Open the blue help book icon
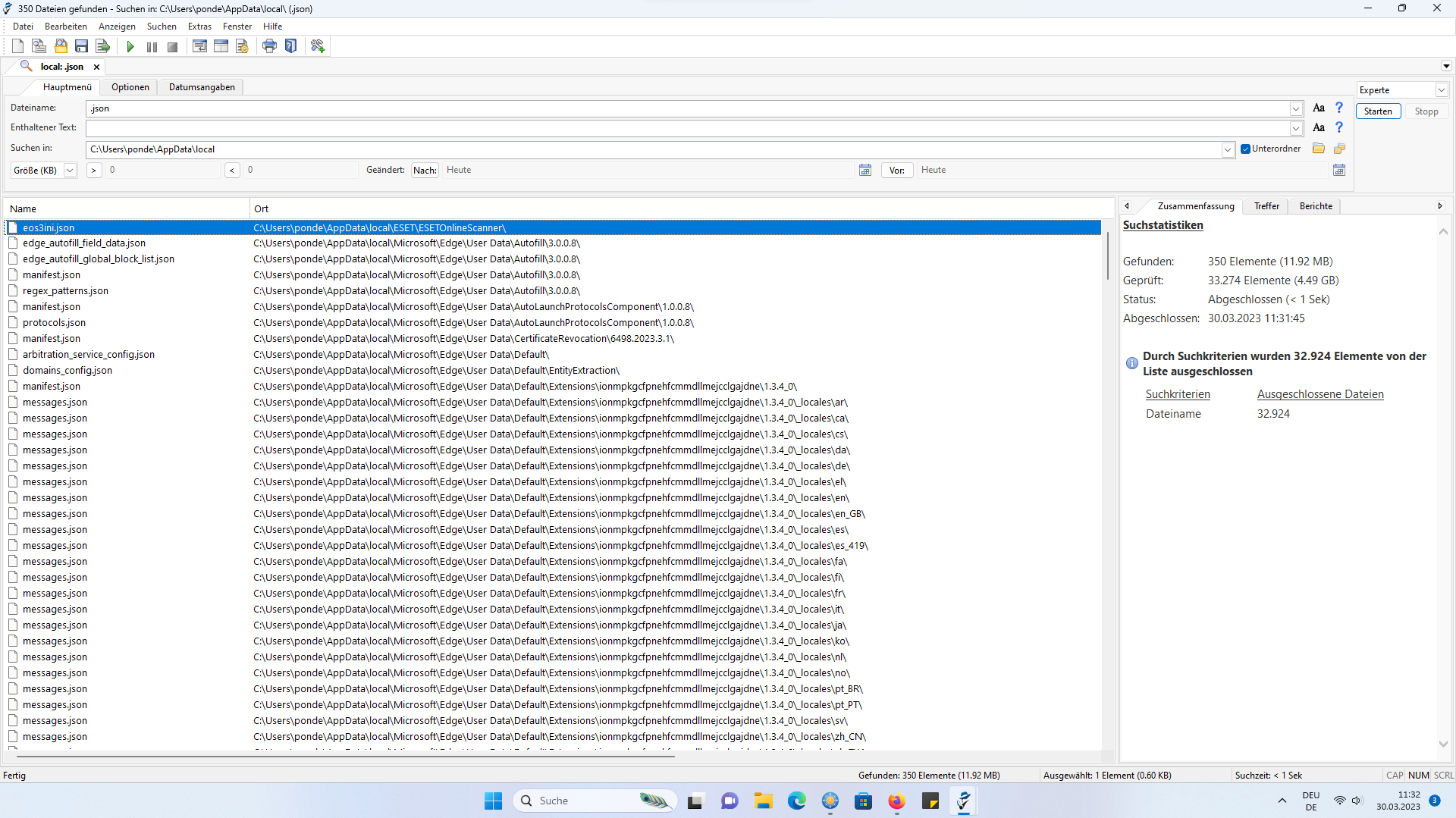This screenshot has width=1456, height=818. (x=290, y=46)
